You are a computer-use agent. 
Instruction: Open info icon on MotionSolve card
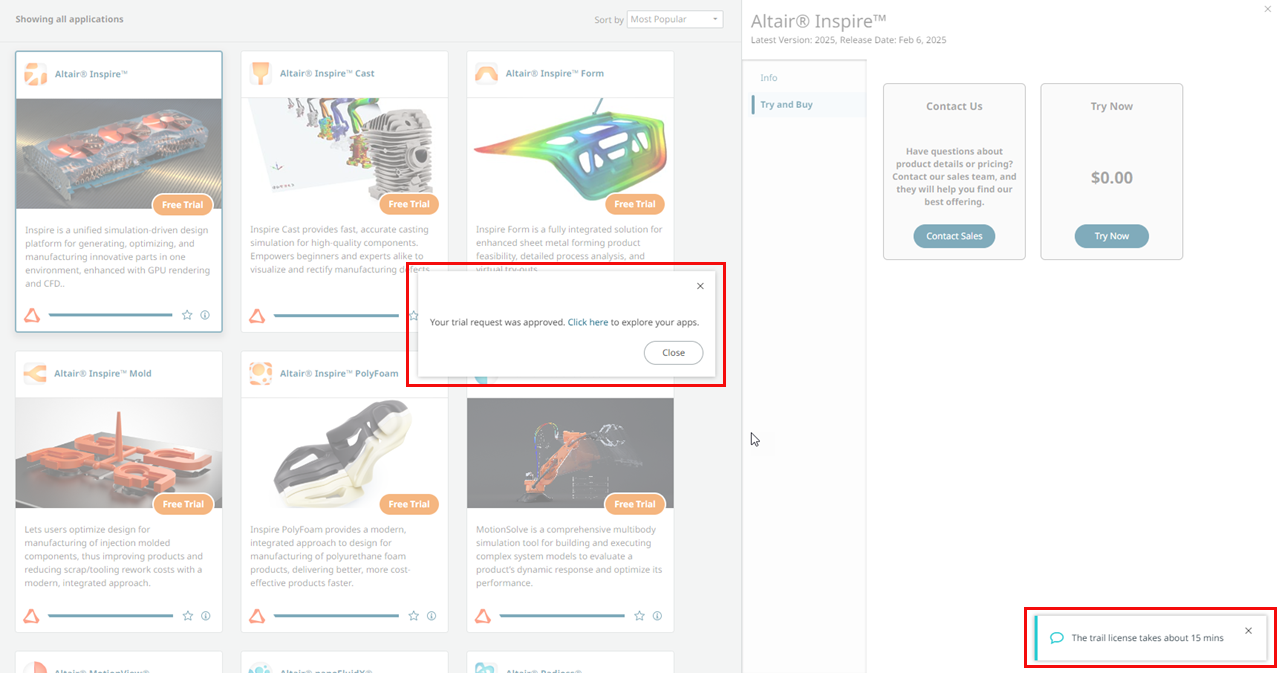click(x=657, y=616)
